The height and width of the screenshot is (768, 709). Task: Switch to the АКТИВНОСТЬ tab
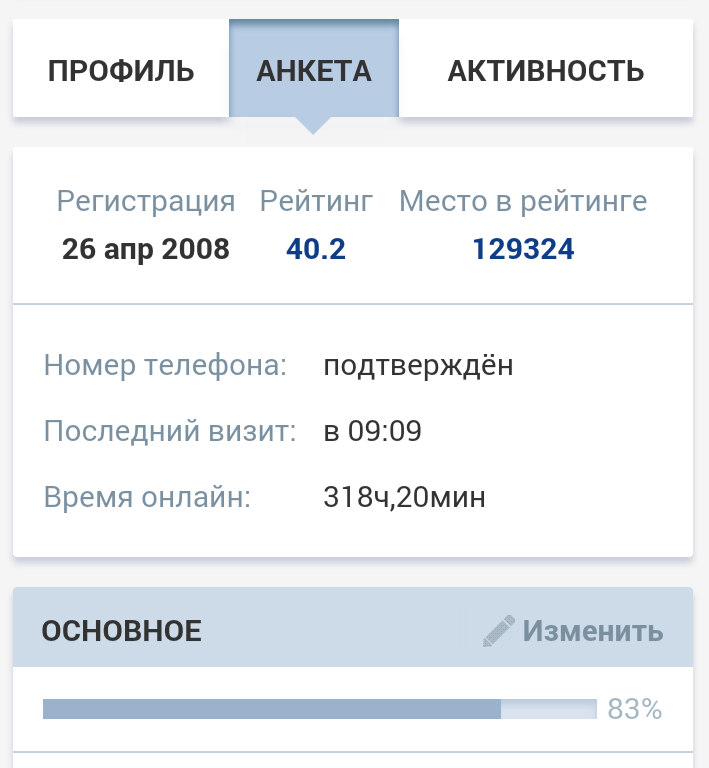pyautogui.click(x=545, y=71)
